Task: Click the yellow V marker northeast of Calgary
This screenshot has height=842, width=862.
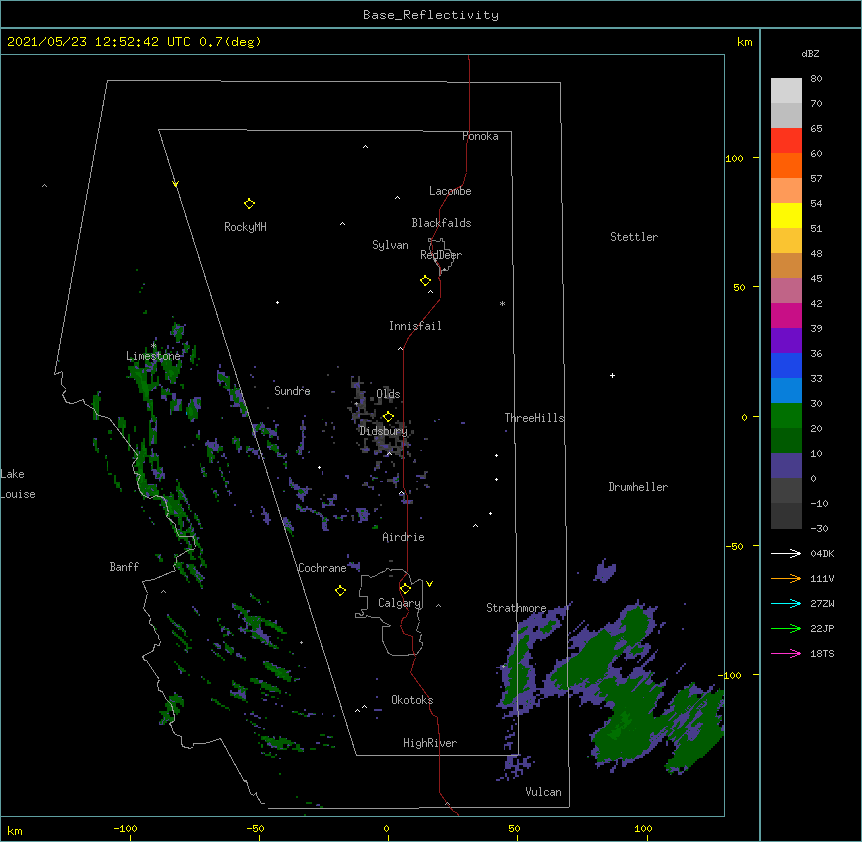Action: [x=429, y=584]
